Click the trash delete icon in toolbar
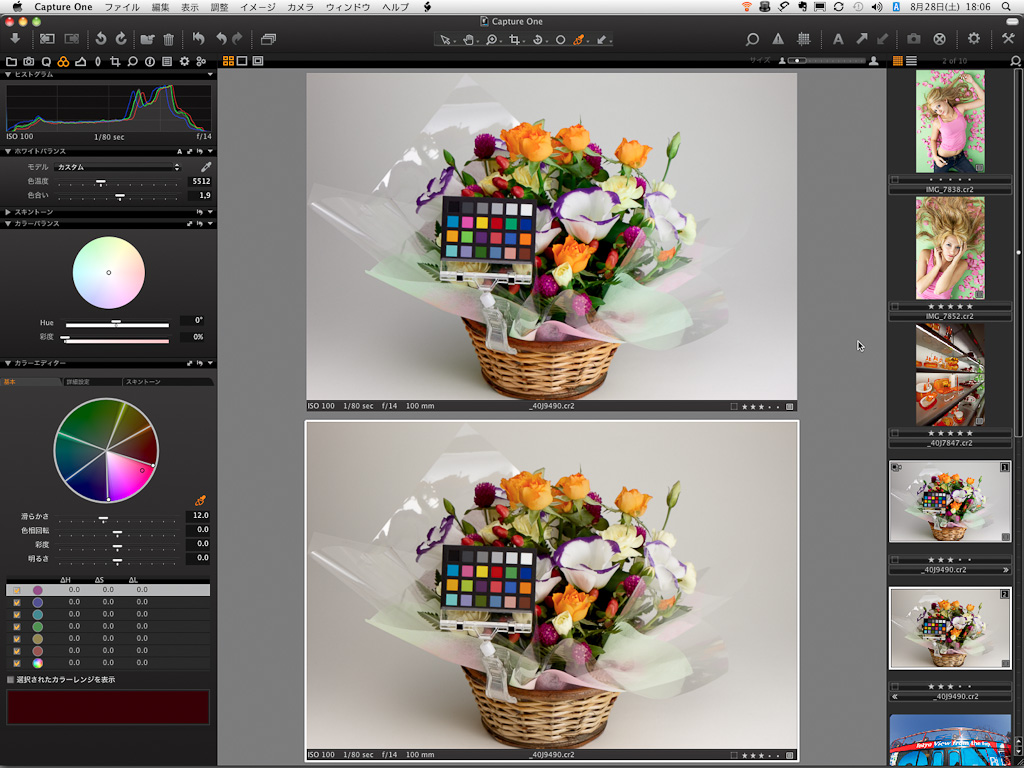This screenshot has height=768, width=1024. point(168,39)
